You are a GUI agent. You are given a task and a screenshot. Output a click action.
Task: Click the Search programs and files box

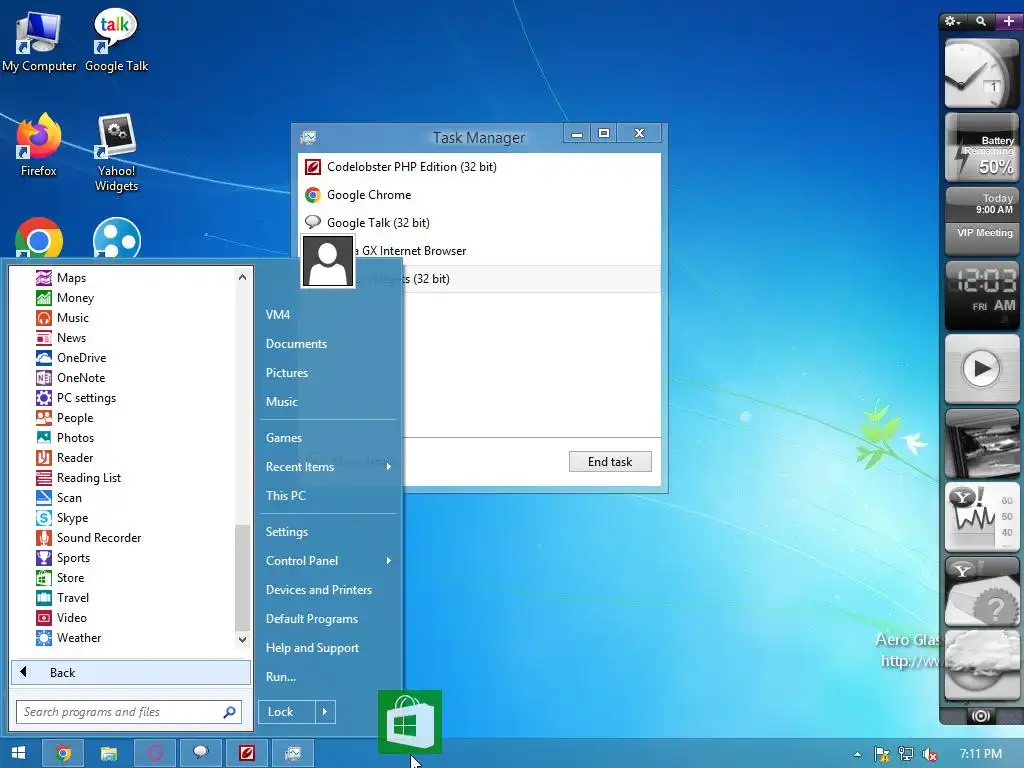[129, 712]
